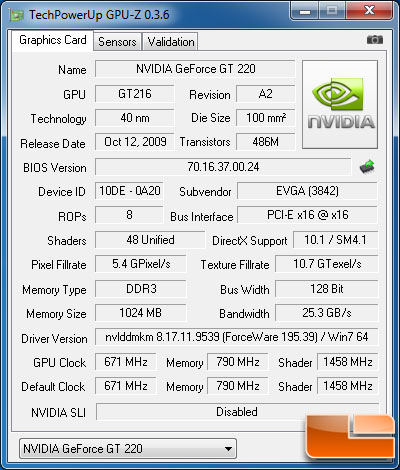Click the Default Clock row Shader 1458 MHz field
Viewport: 400px width, 470px height.
pyautogui.click(x=348, y=386)
